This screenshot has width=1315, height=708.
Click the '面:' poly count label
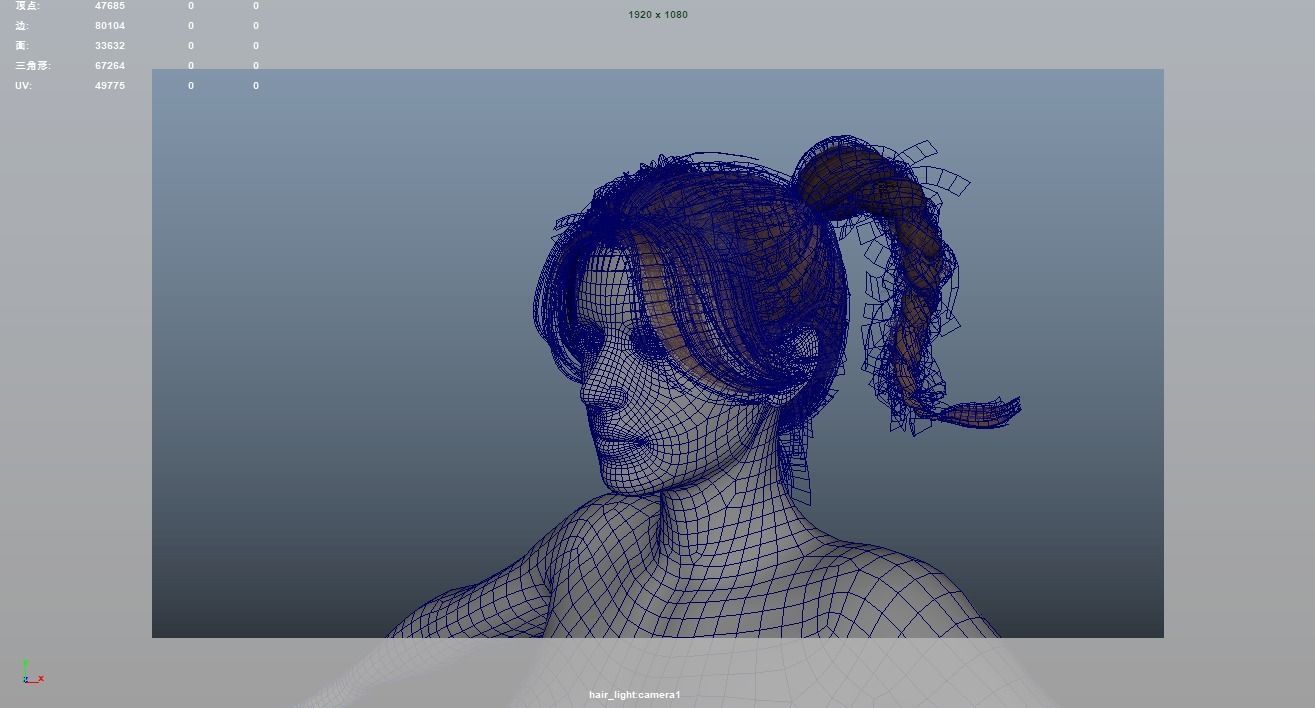point(22,46)
